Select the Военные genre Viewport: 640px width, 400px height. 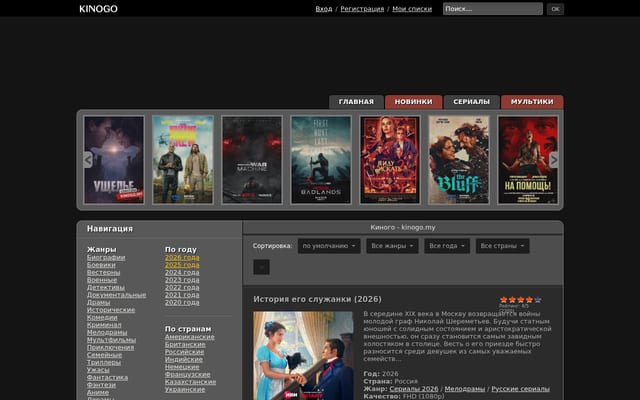pos(102,280)
